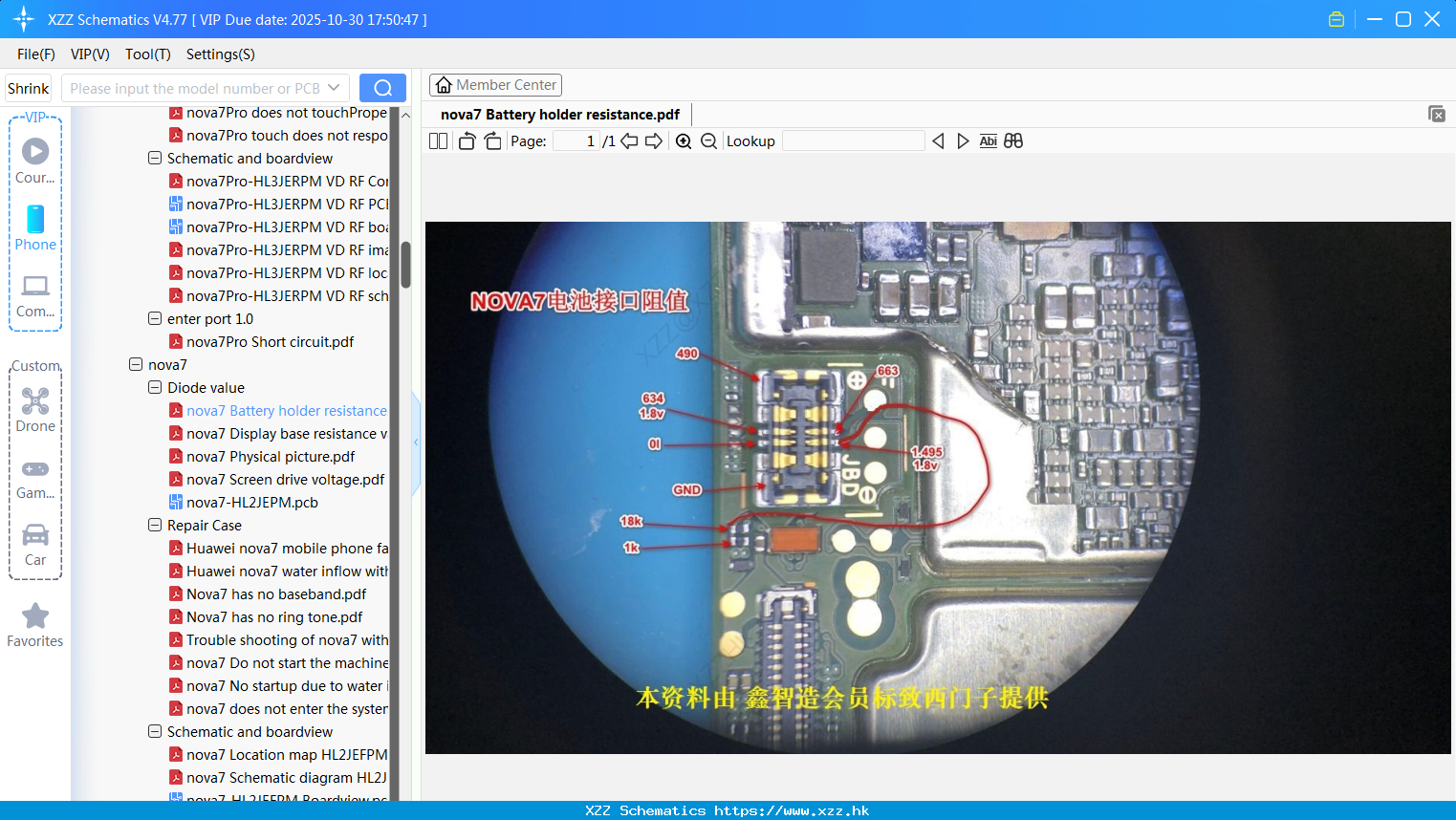Open nova7Pro-HL3JERPM VD RF sch file
Viewport: 1456px width, 820px height.
(287, 295)
